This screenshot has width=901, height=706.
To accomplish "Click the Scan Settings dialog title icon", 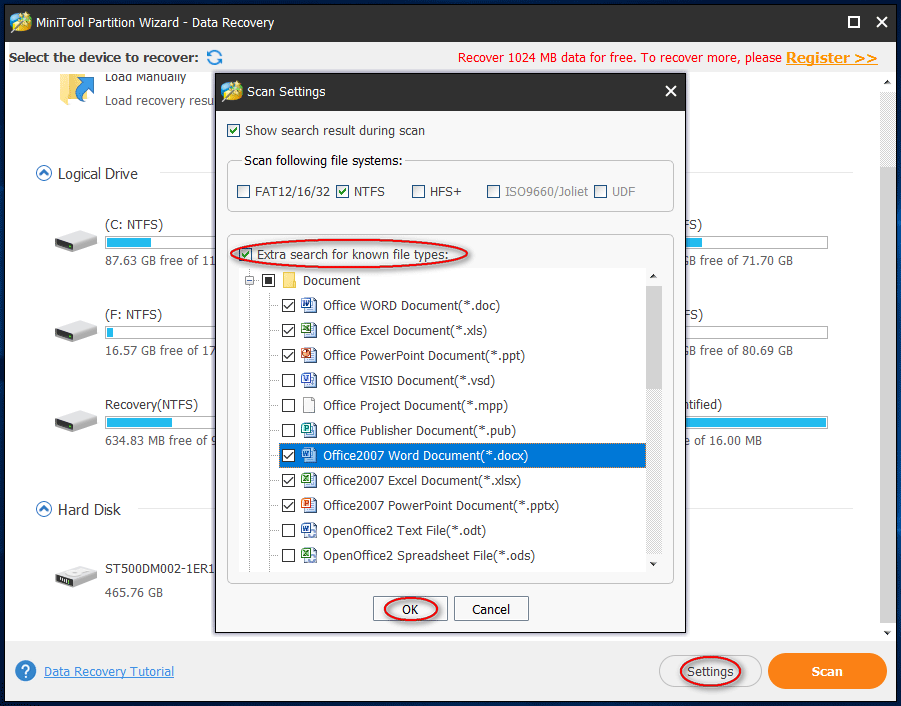I will (x=232, y=91).
